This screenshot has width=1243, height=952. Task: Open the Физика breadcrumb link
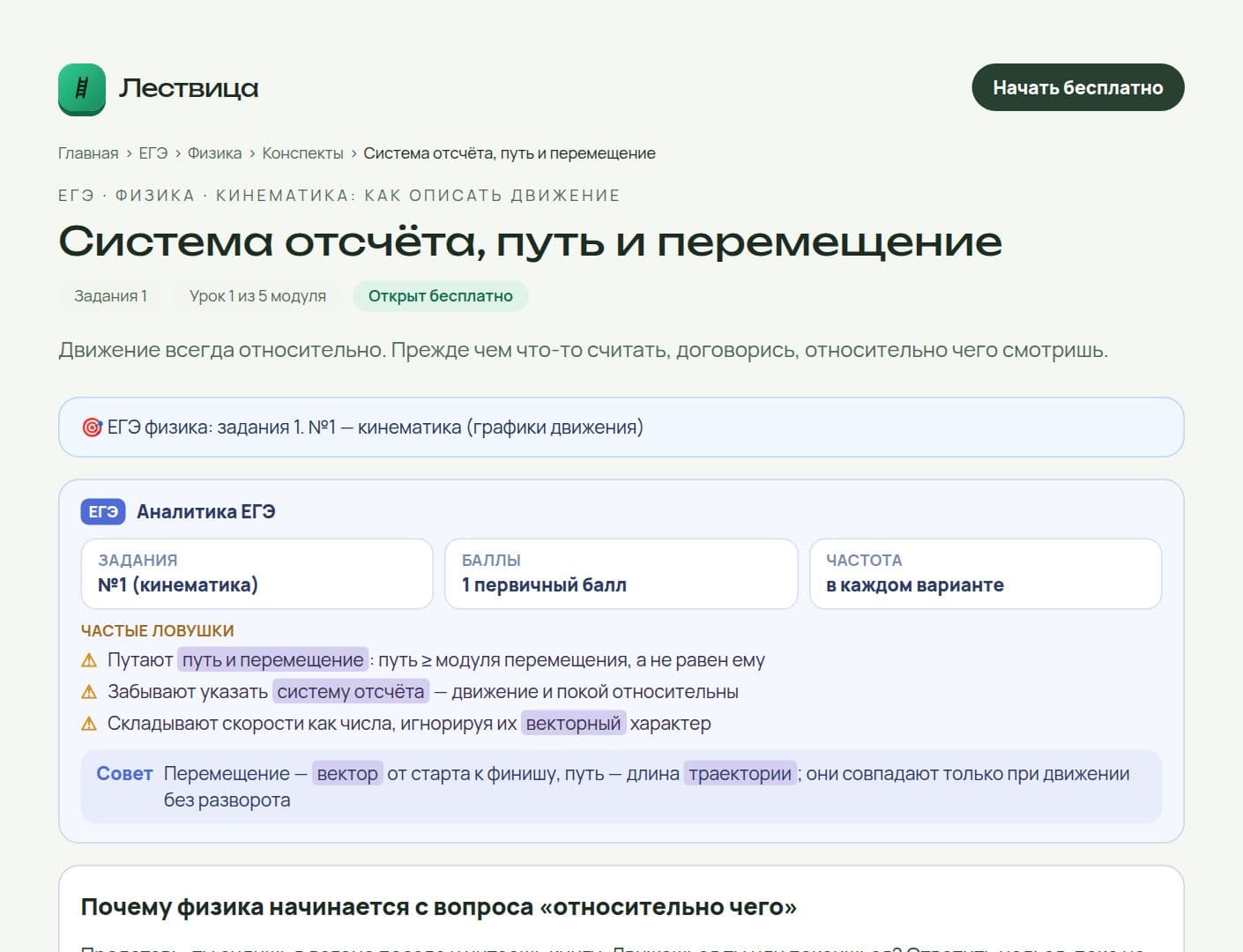tap(214, 153)
